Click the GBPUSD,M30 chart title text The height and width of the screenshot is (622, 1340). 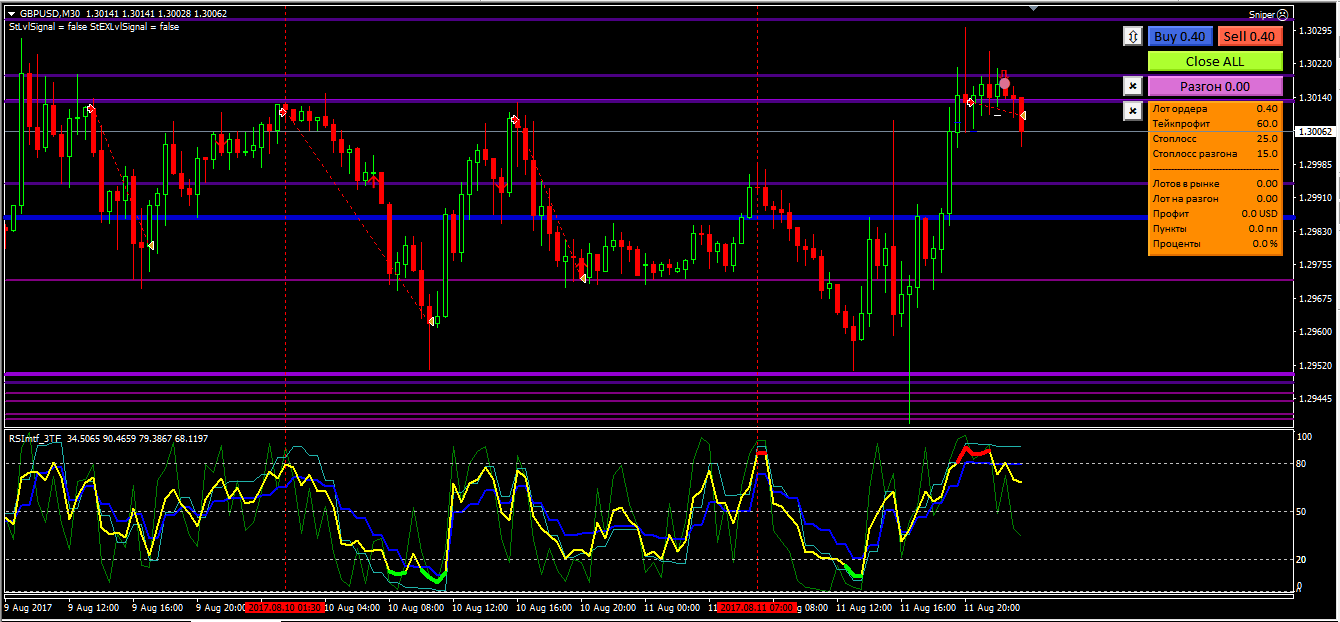52,14
